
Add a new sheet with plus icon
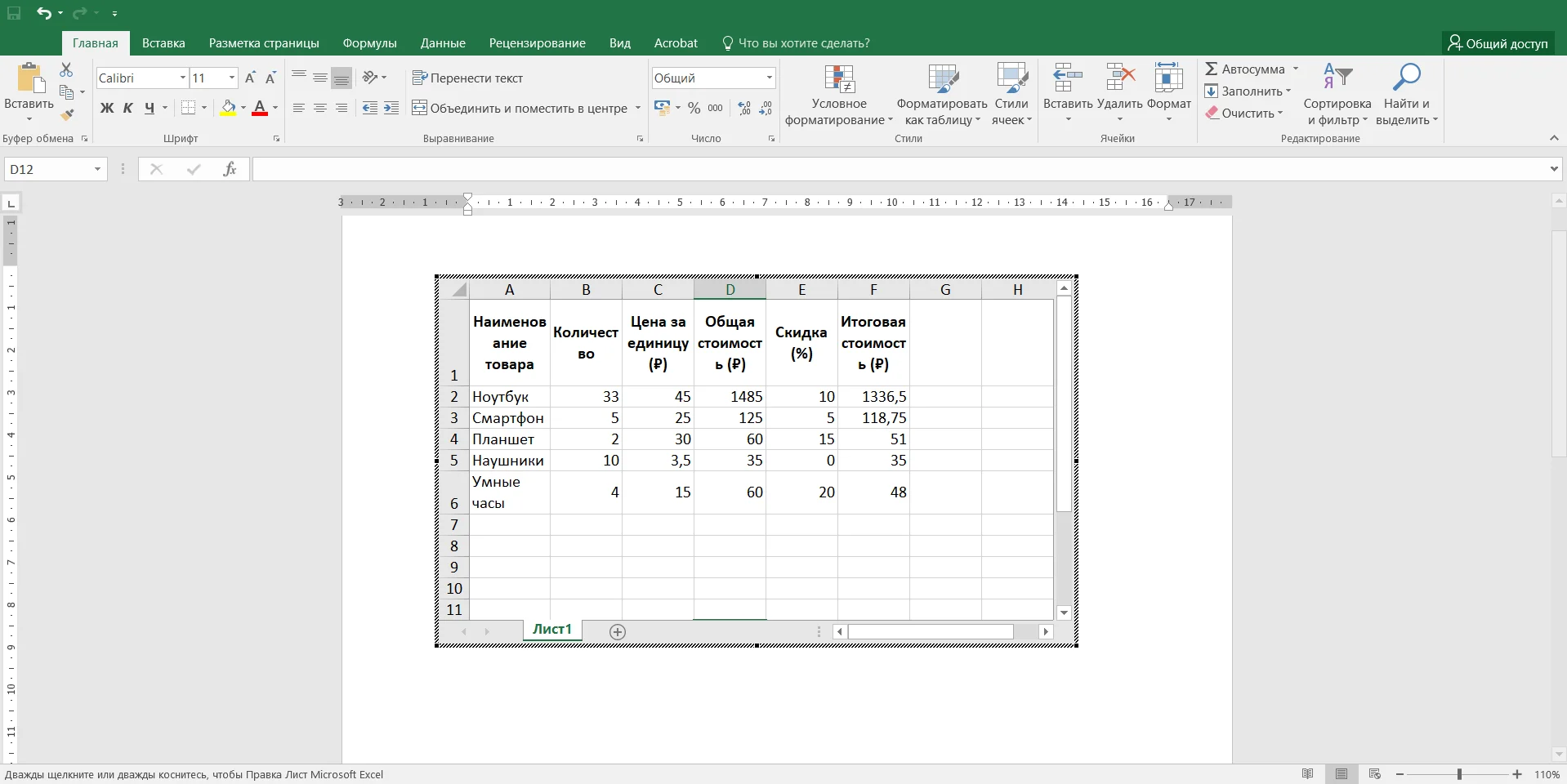pyautogui.click(x=618, y=631)
